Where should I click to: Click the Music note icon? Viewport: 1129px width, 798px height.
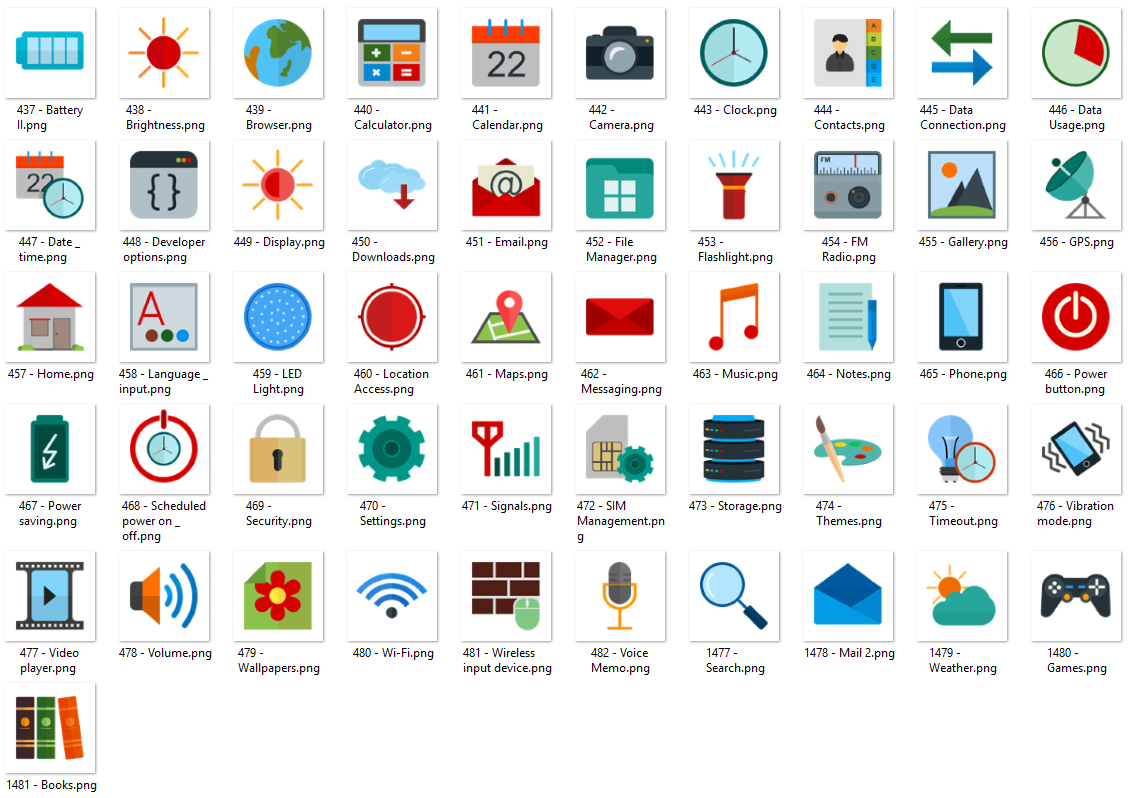pyautogui.click(x=734, y=317)
